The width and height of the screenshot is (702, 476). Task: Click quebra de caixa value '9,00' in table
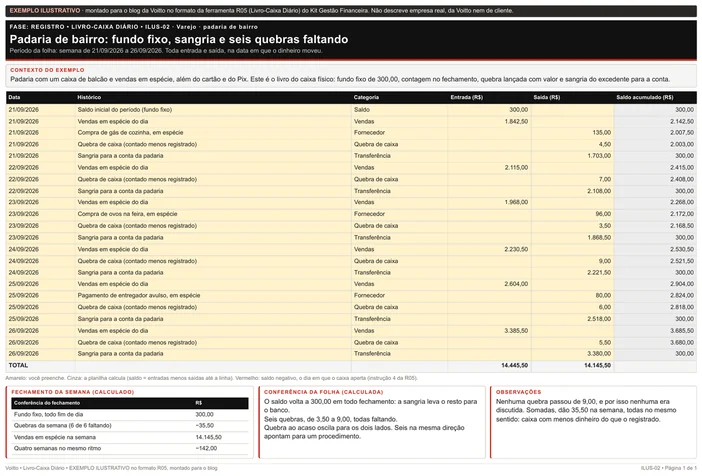point(605,261)
